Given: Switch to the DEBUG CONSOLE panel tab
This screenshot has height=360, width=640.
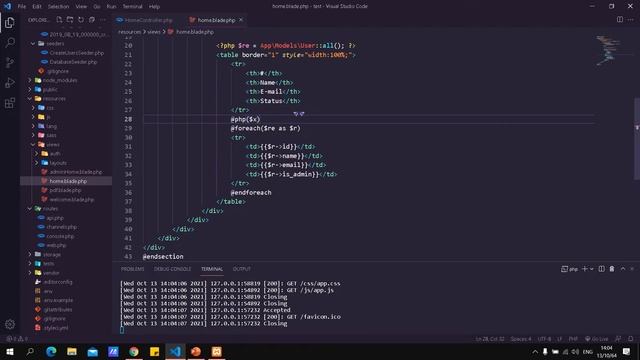Looking at the screenshot, I should click(172, 269).
